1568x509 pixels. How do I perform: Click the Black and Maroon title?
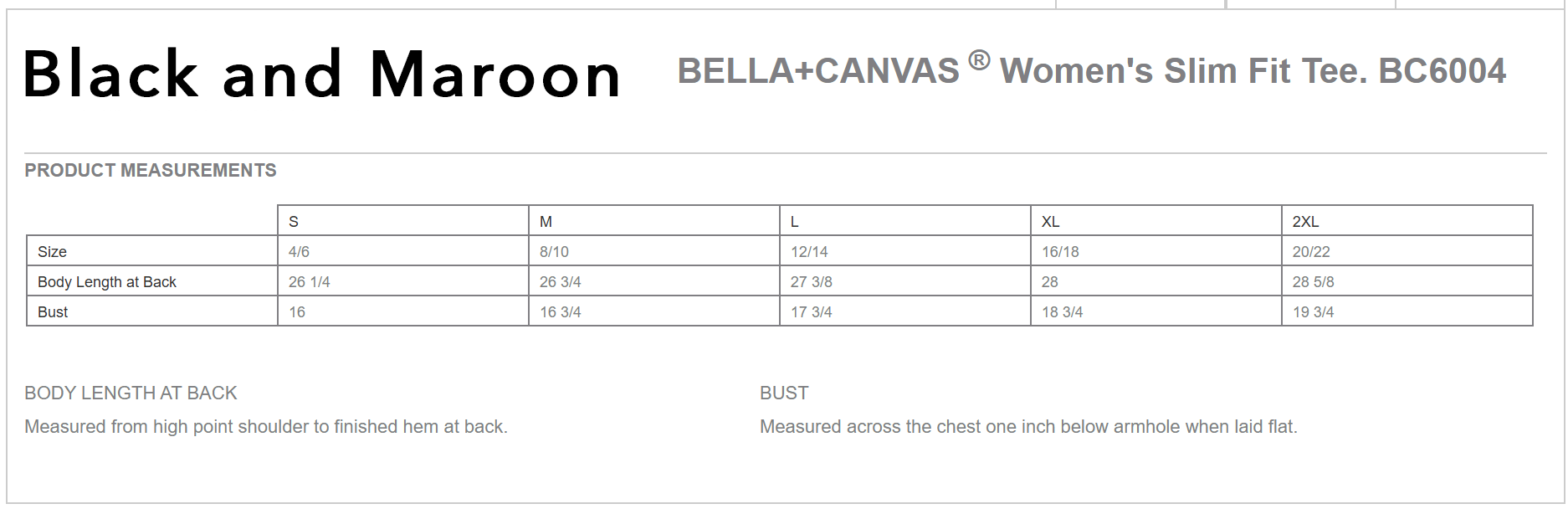point(321,75)
